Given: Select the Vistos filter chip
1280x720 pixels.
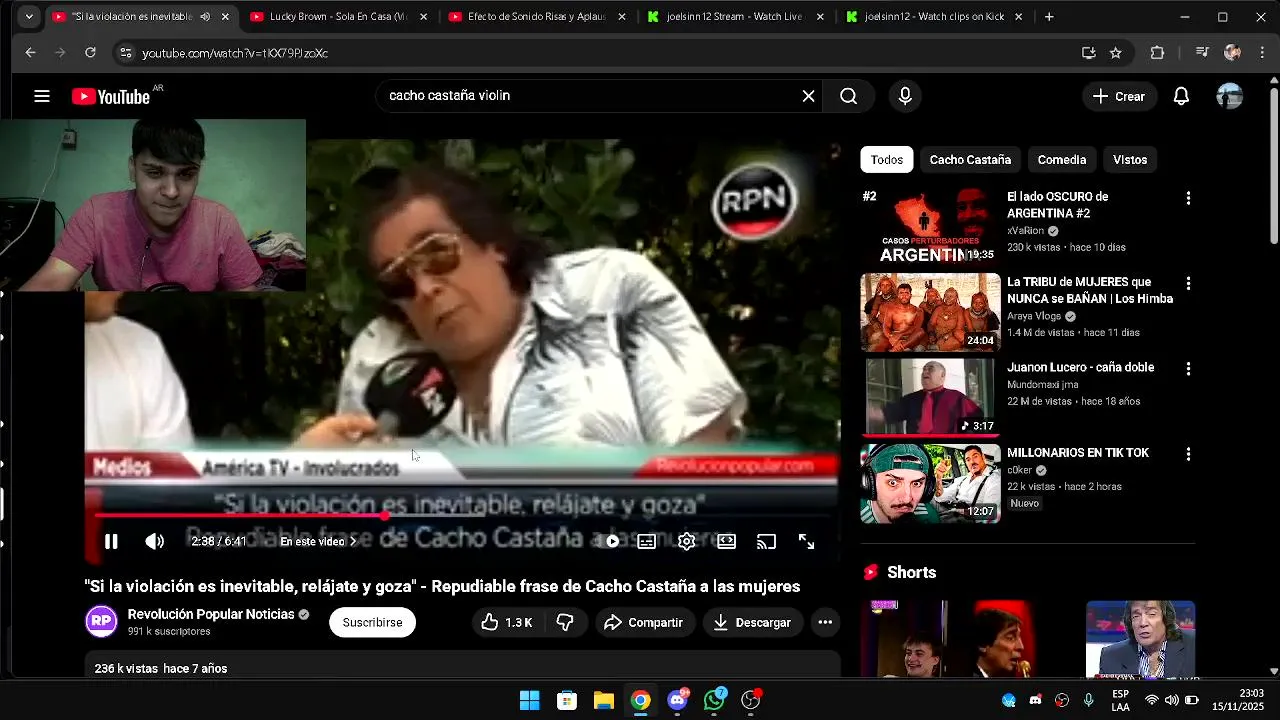Looking at the screenshot, I should pos(1130,160).
